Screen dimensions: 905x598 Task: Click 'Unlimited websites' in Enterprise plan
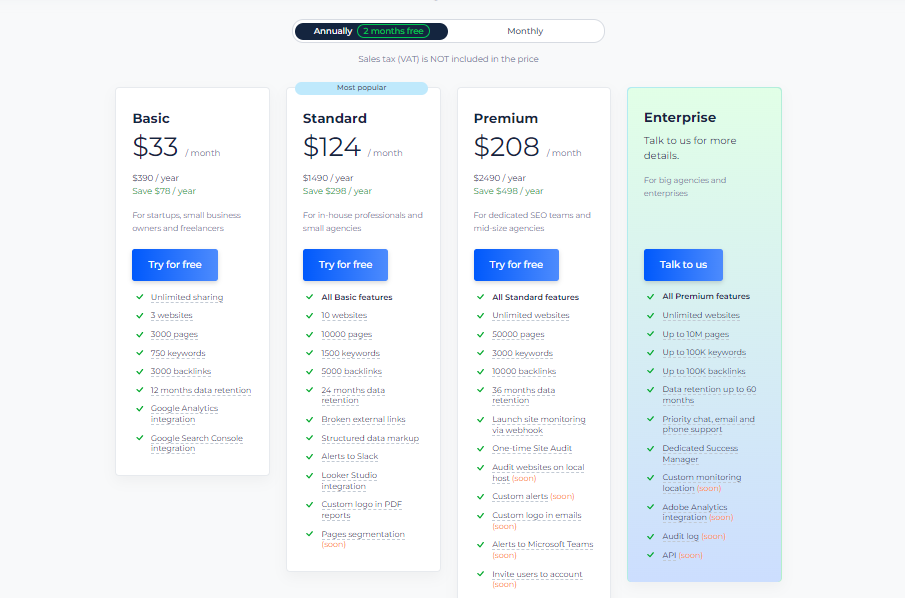(x=701, y=316)
